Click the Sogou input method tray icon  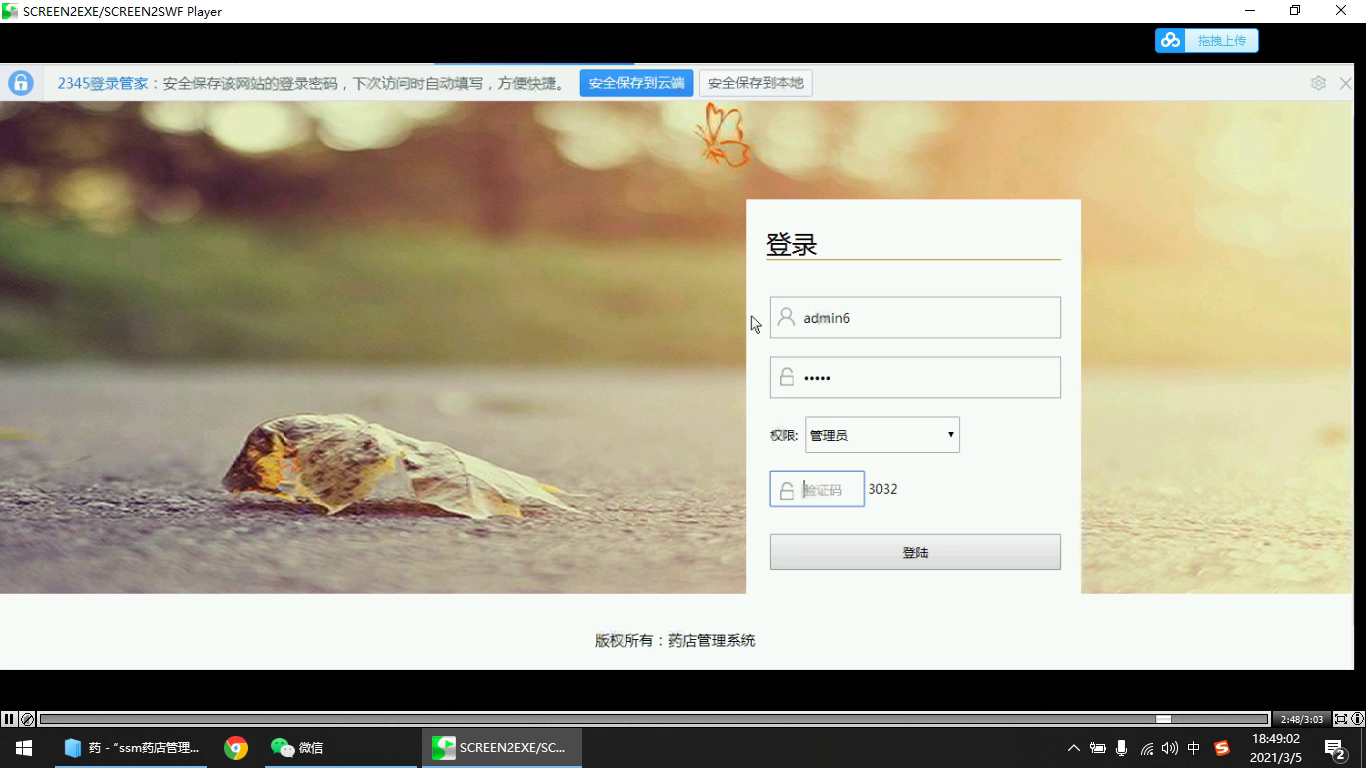click(1221, 748)
